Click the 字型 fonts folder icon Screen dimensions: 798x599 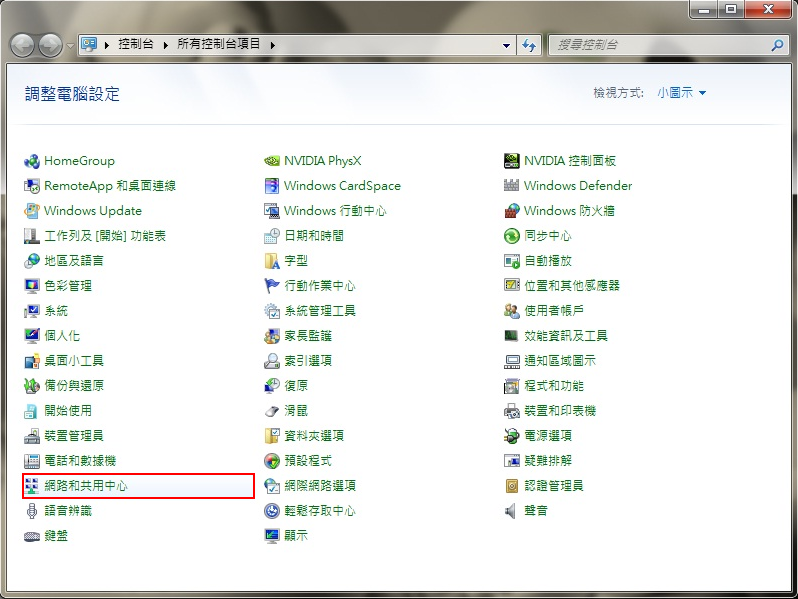point(272,261)
